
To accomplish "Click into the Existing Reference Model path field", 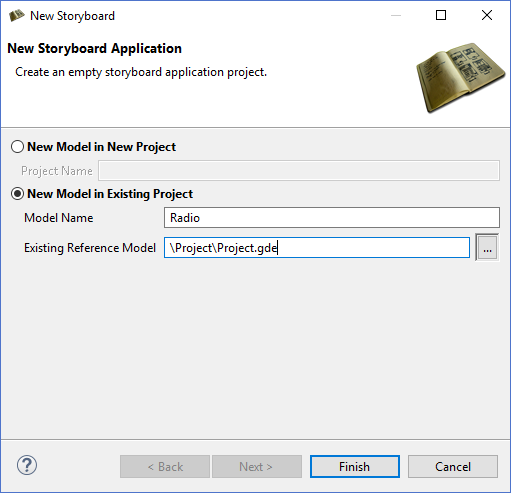I will [x=317, y=248].
